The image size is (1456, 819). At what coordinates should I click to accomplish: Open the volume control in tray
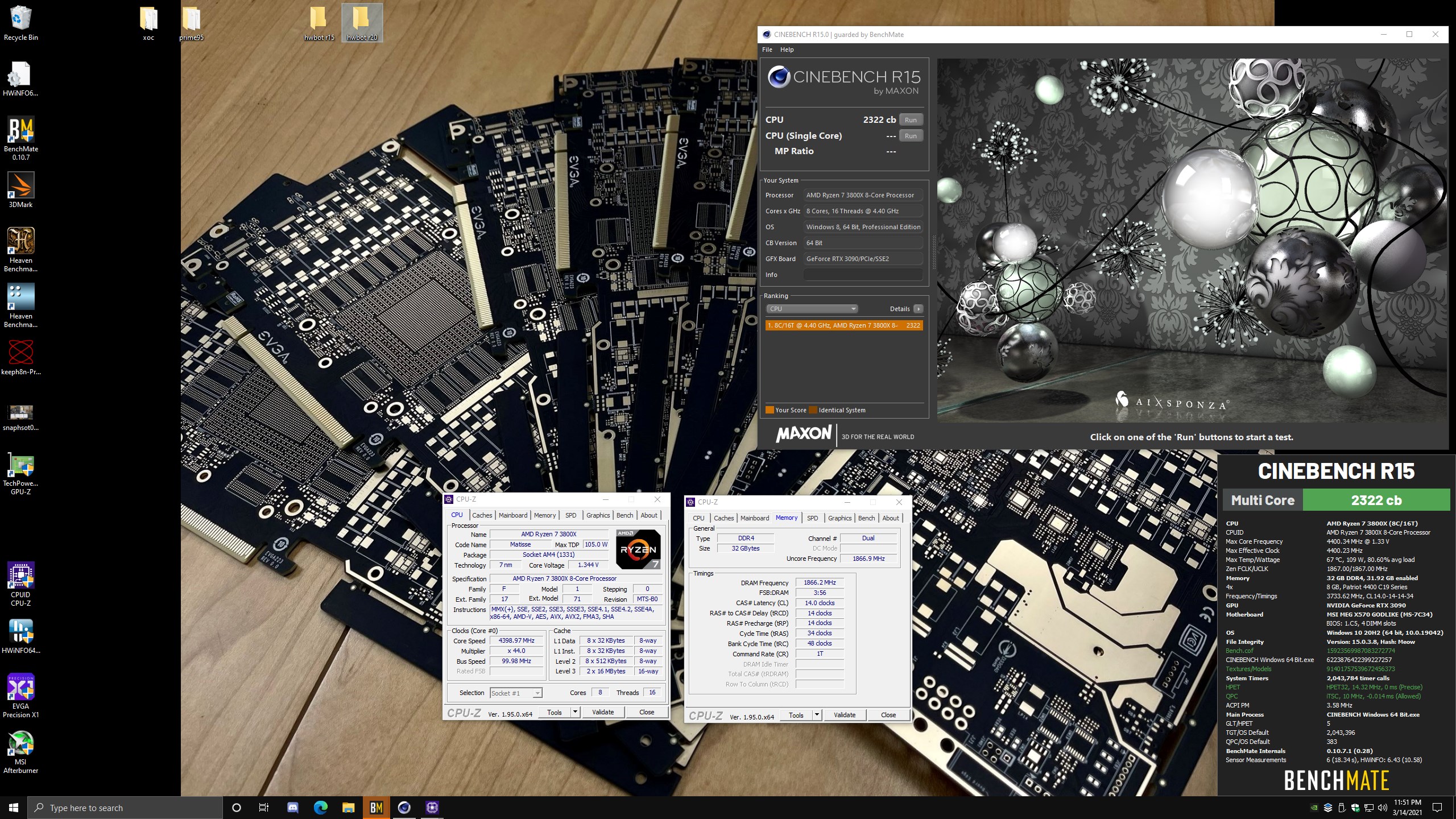(1382, 808)
